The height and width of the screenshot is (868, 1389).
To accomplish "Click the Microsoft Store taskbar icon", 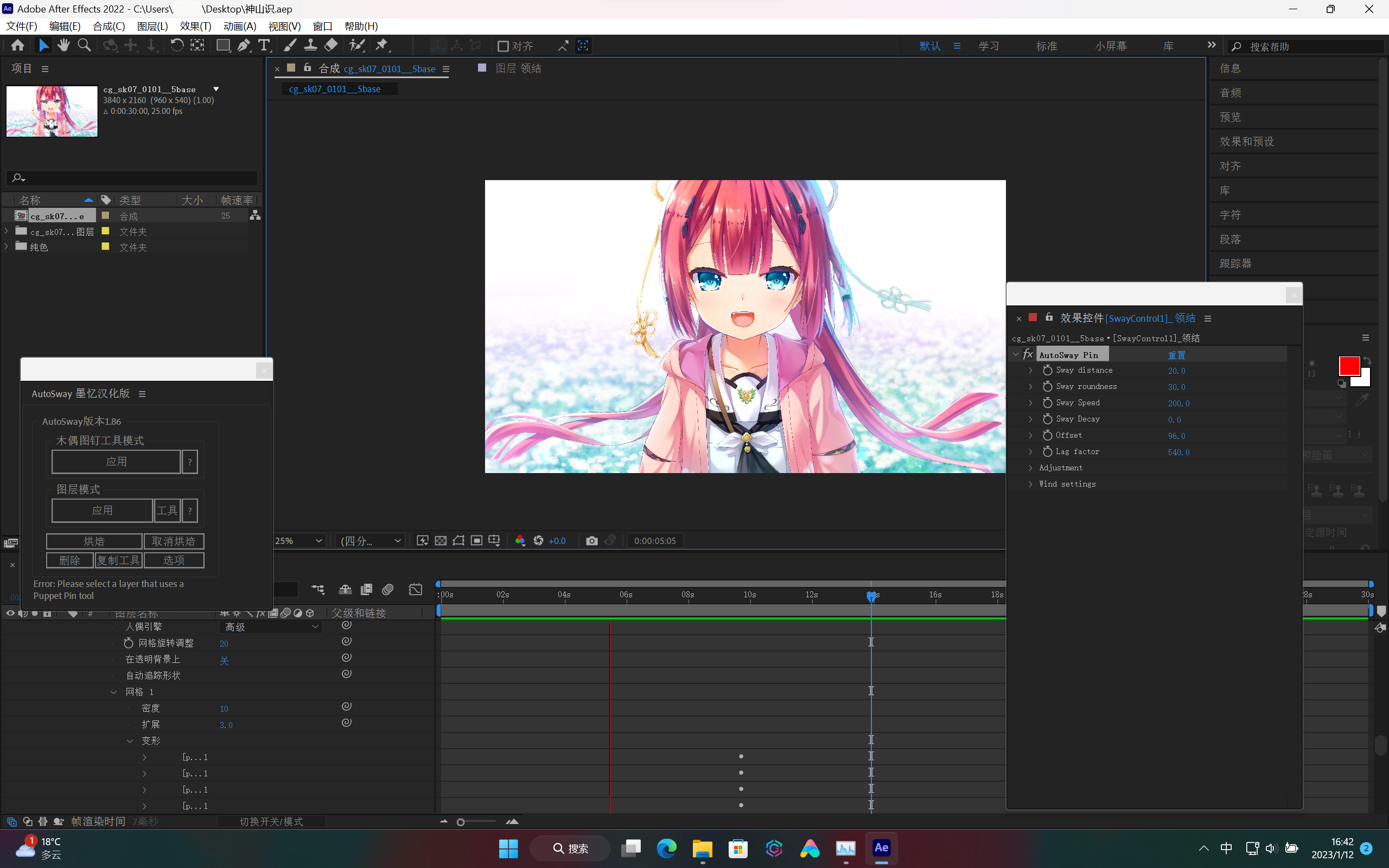I will tap(738, 848).
